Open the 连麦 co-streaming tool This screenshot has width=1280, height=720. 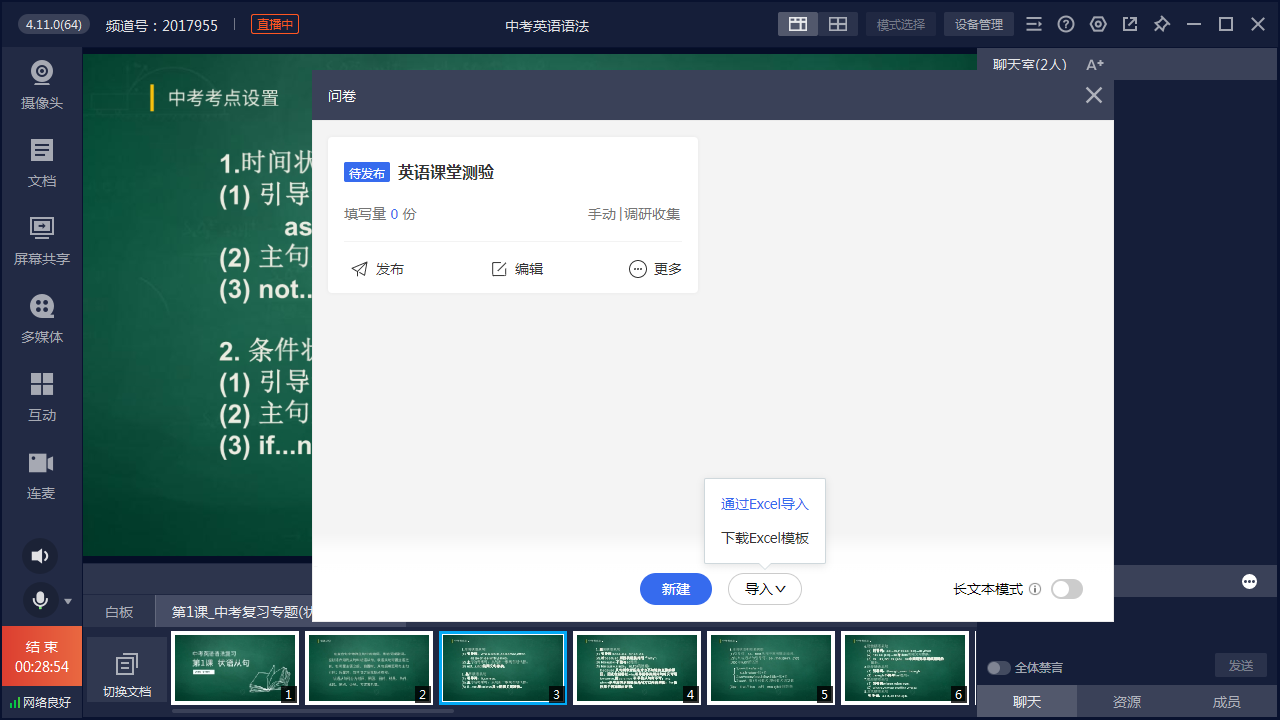tap(41, 475)
